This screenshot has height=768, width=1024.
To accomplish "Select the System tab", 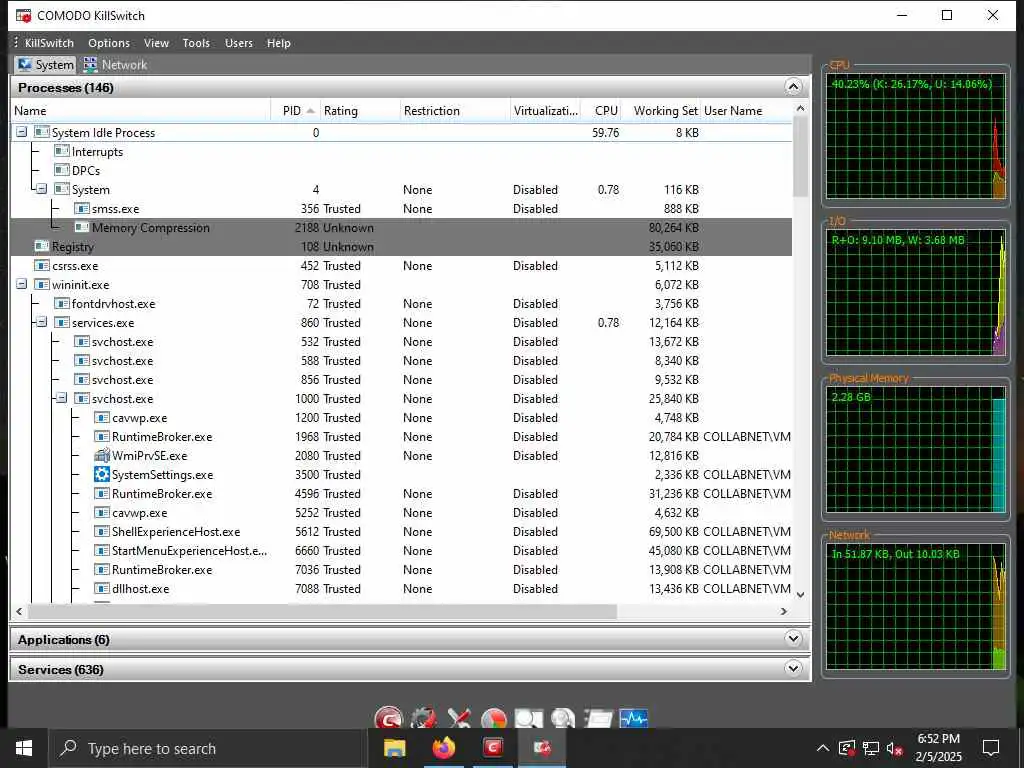I will tap(45, 65).
